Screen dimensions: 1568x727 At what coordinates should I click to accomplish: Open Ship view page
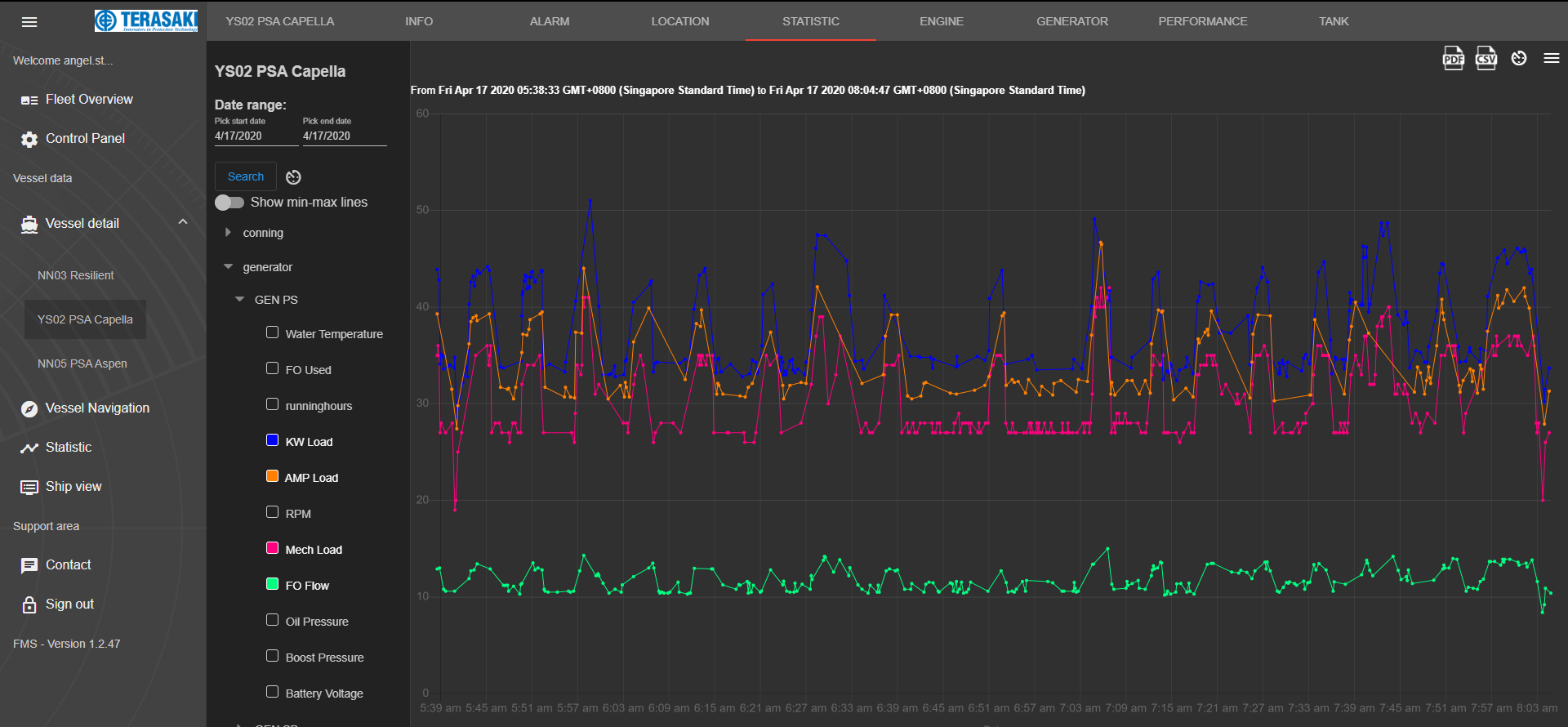point(73,487)
